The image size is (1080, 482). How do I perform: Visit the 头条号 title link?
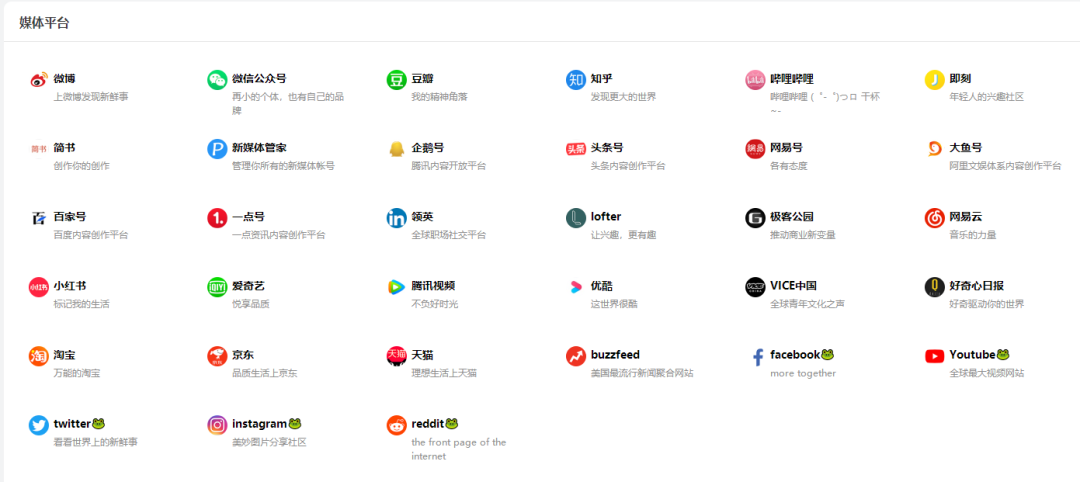[607, 147]
